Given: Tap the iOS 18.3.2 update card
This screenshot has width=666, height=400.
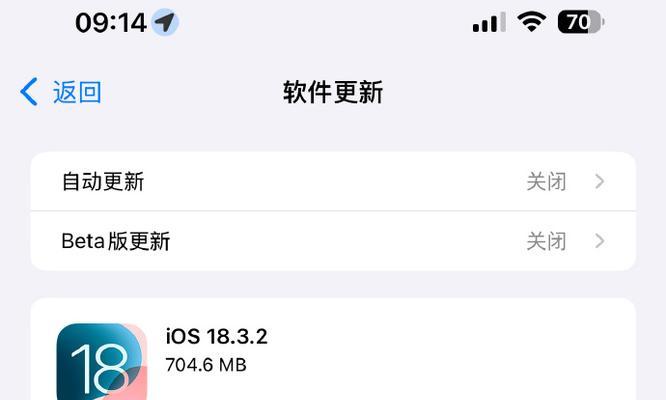Looking at the screenshot, I should (x=333, y=349).
